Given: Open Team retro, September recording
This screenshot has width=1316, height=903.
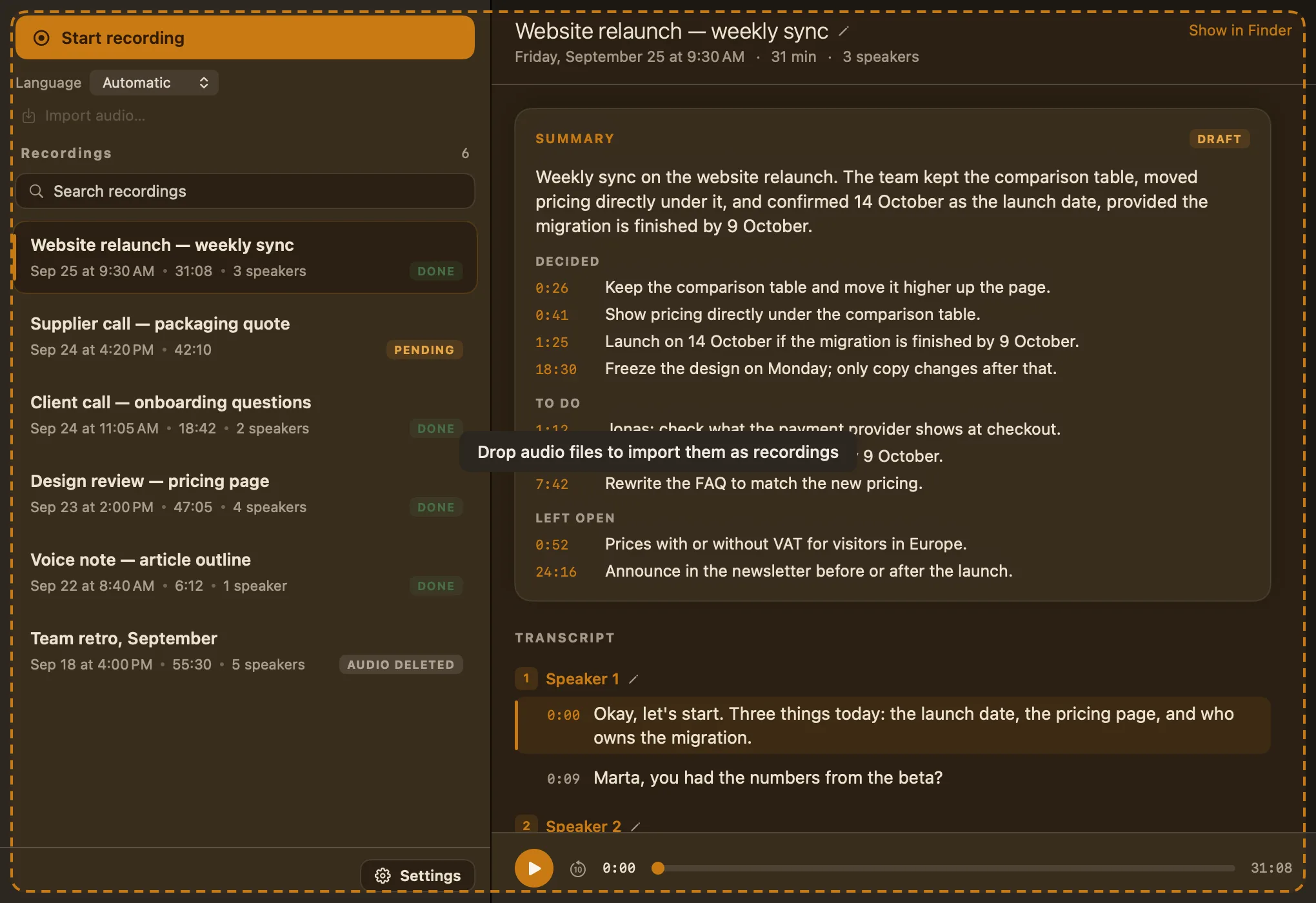Looking at the screenshot, I should (x=245, y=651).
